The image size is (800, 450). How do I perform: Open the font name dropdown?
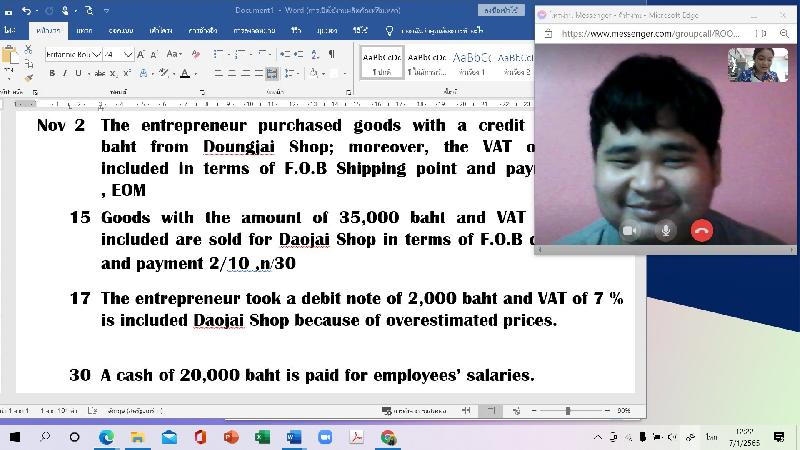tap(98, 54)
